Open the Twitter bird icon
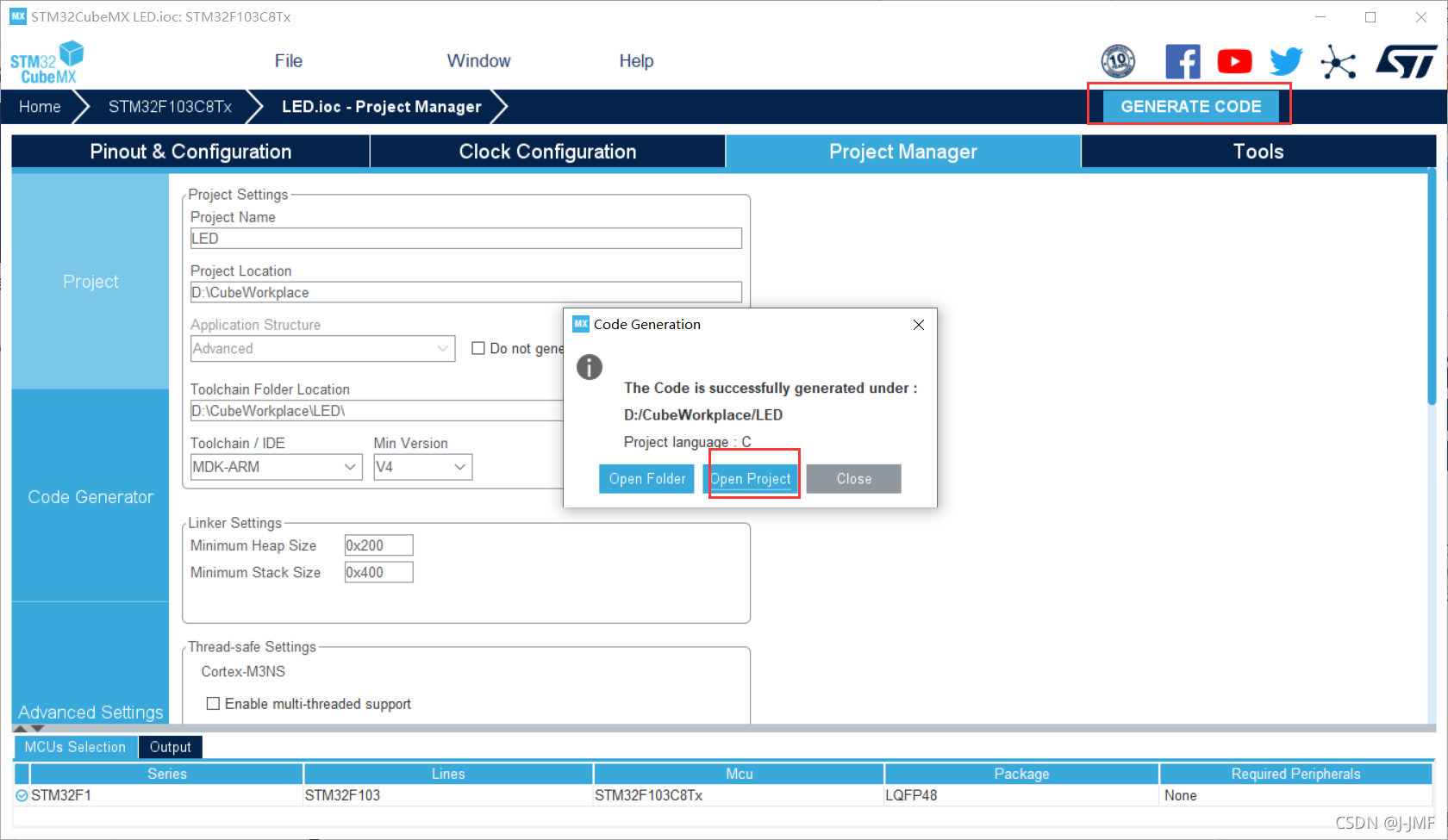Viewport: 1448px width, 840px height. (1286, 61)
